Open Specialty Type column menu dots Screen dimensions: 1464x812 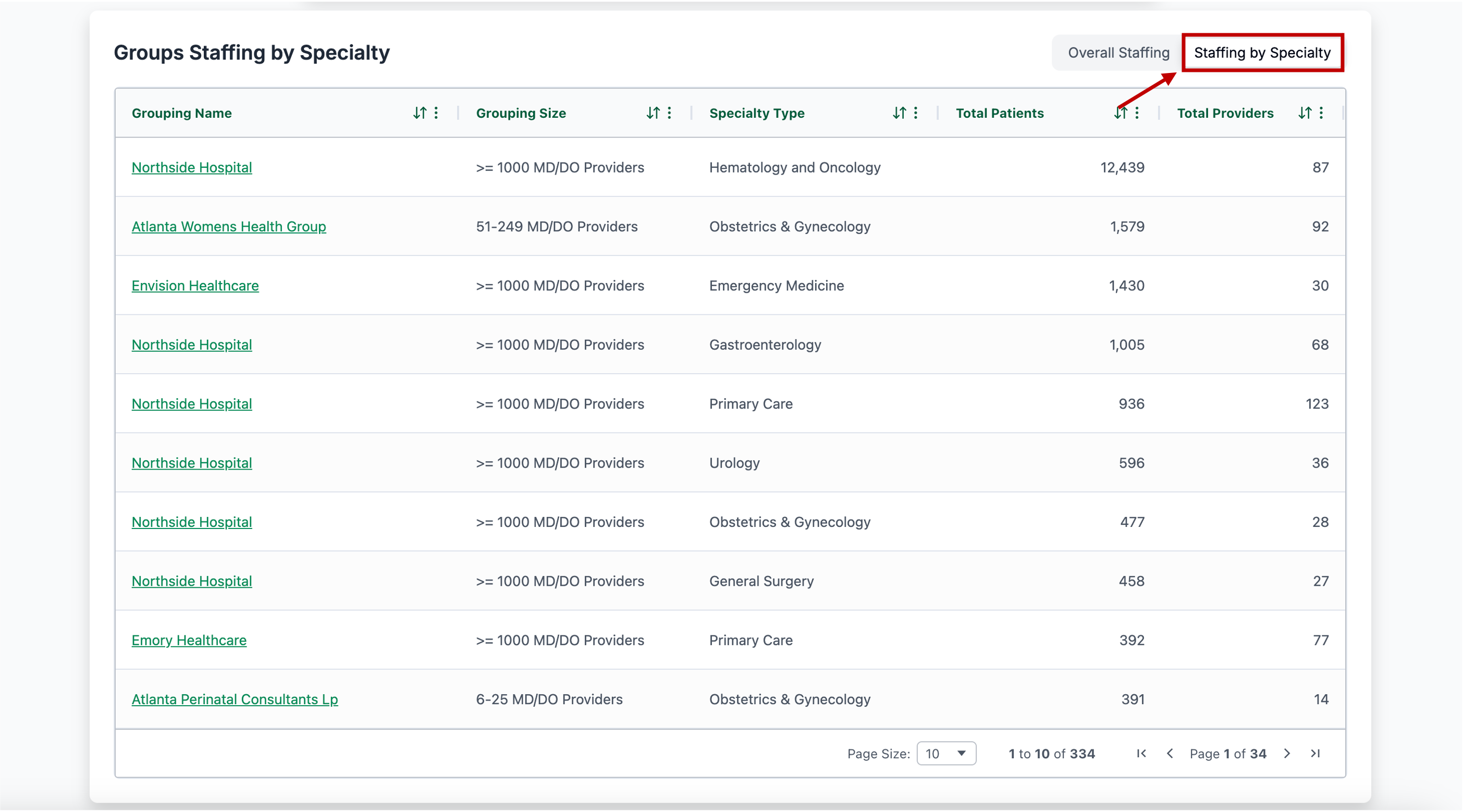(x=916, y=113)
